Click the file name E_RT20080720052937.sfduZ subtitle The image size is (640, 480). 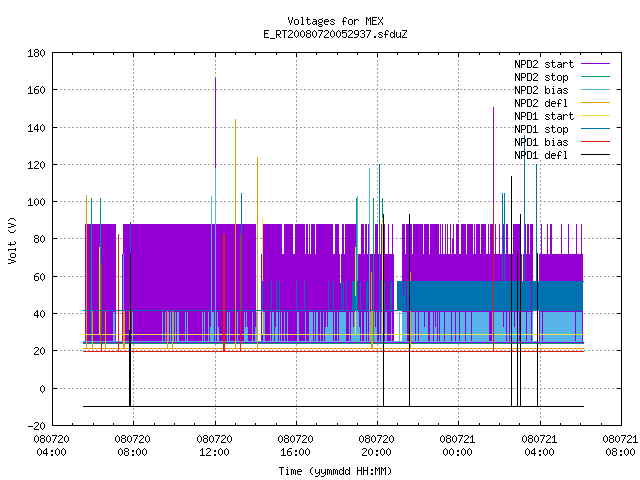[335, 34]
